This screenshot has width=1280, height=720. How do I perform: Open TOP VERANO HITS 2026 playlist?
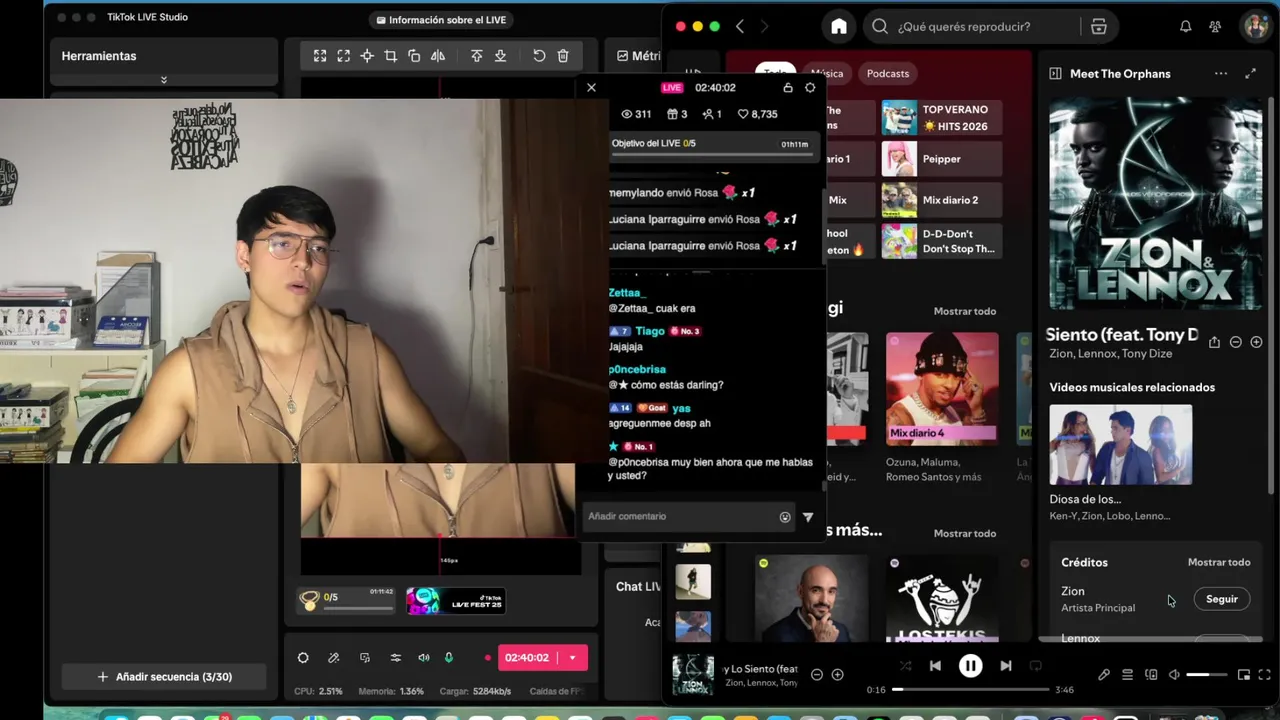(x=941, y=118)
